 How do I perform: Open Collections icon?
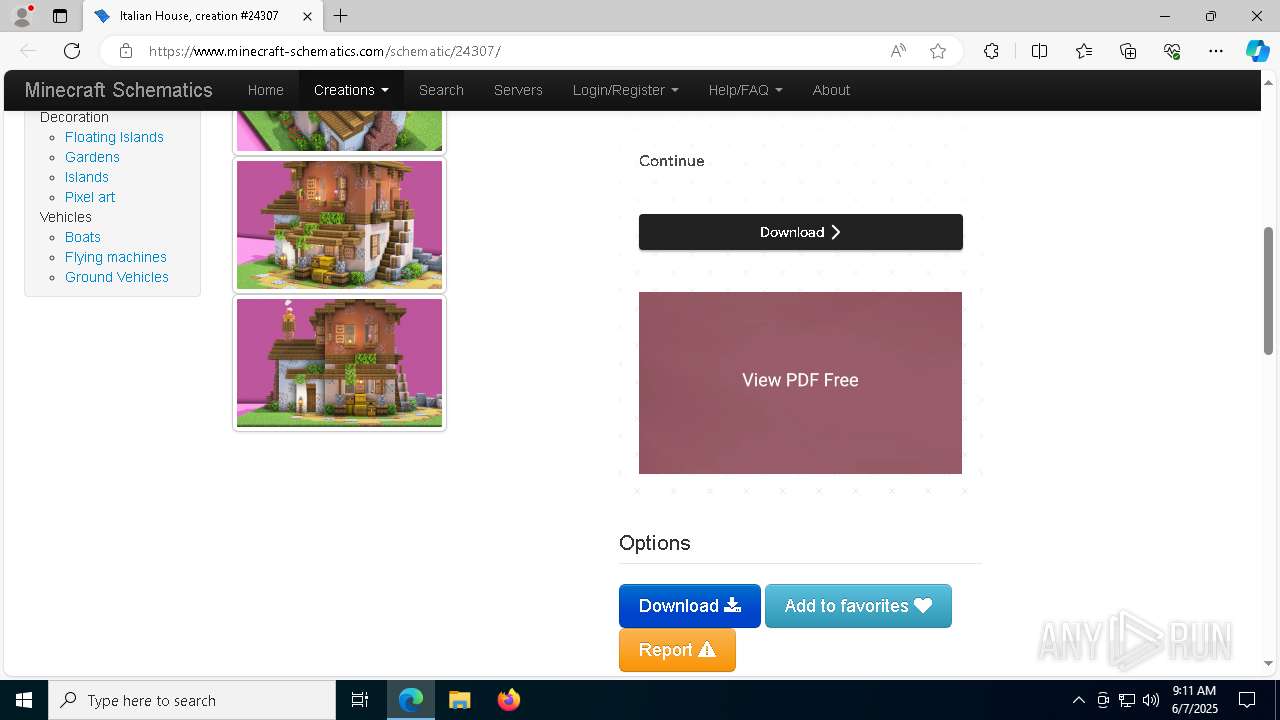click(1128, 51)
